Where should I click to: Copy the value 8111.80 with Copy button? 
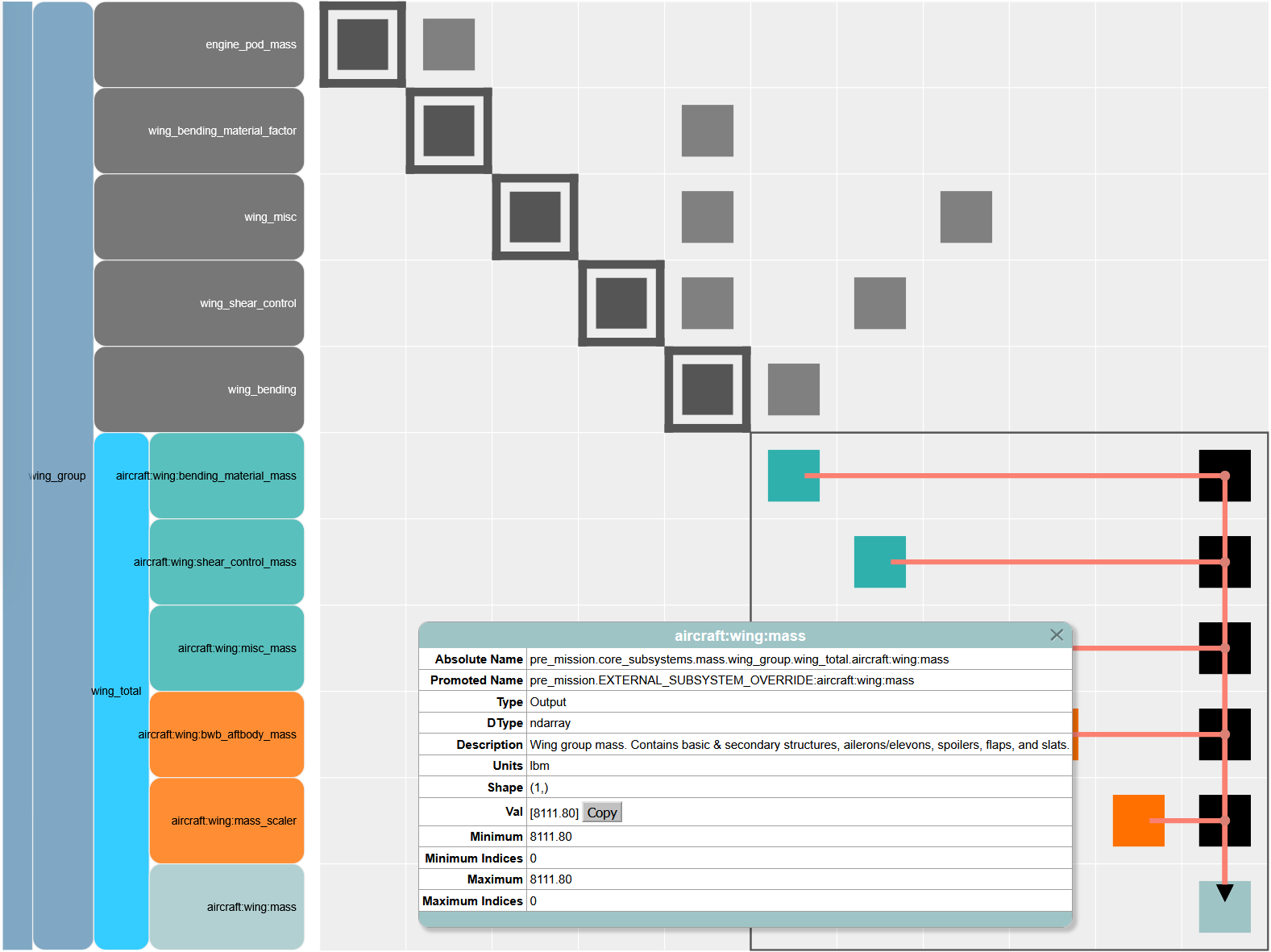[x=601, y=813]
